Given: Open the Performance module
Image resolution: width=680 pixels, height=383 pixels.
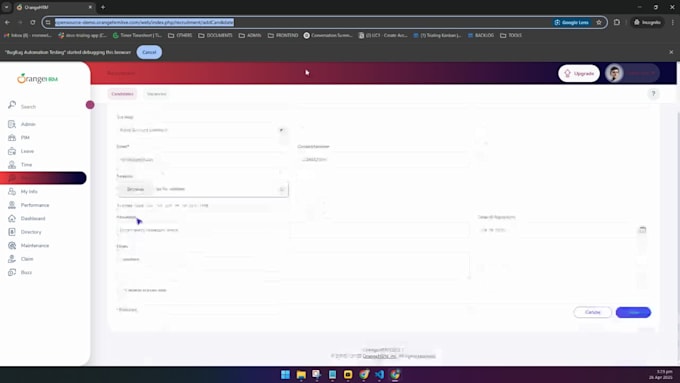Looking at the screenshot, I should click(x=35, y=205).
